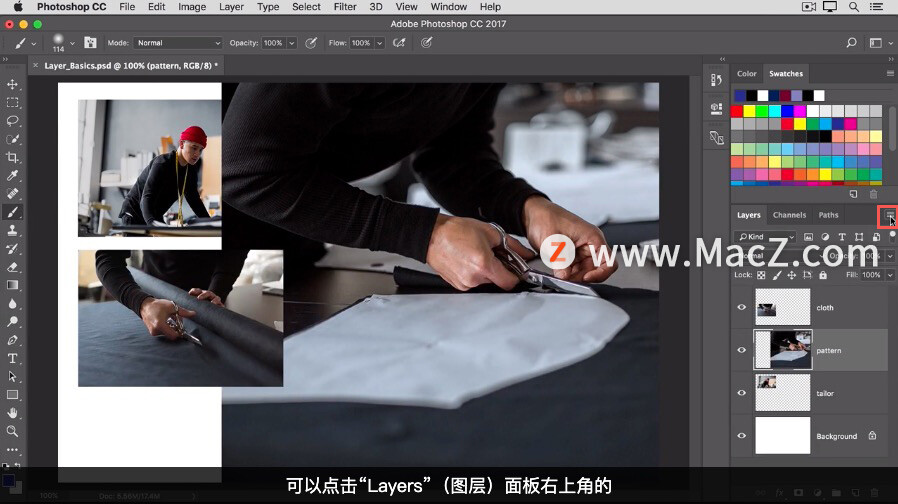The image size is (898, 504).
Task: Select the Rectangular Marquee tool
Action: pyautogui.click(x=12, y=103)
